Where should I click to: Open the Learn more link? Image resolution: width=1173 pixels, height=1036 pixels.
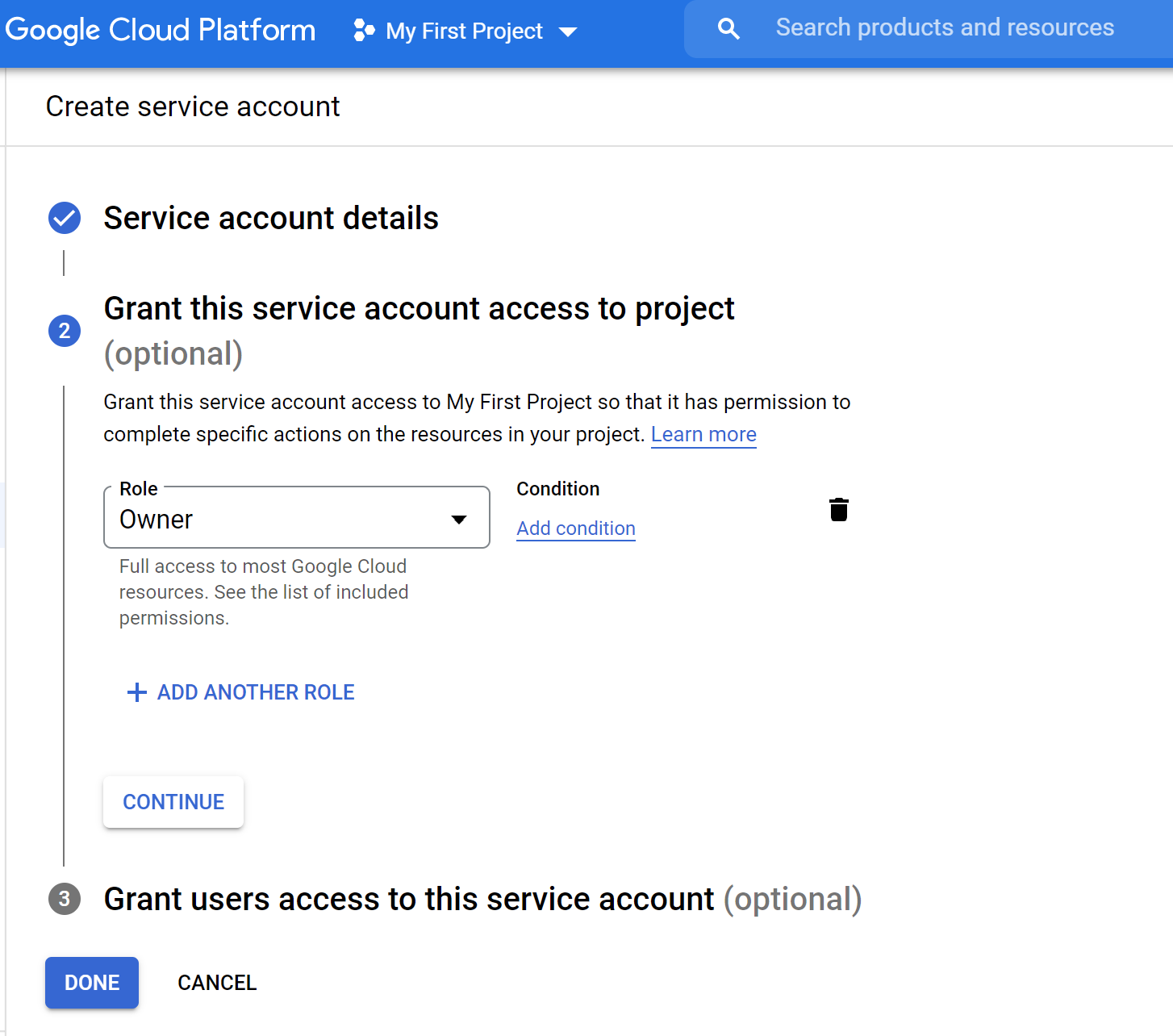tap(703, 435)
